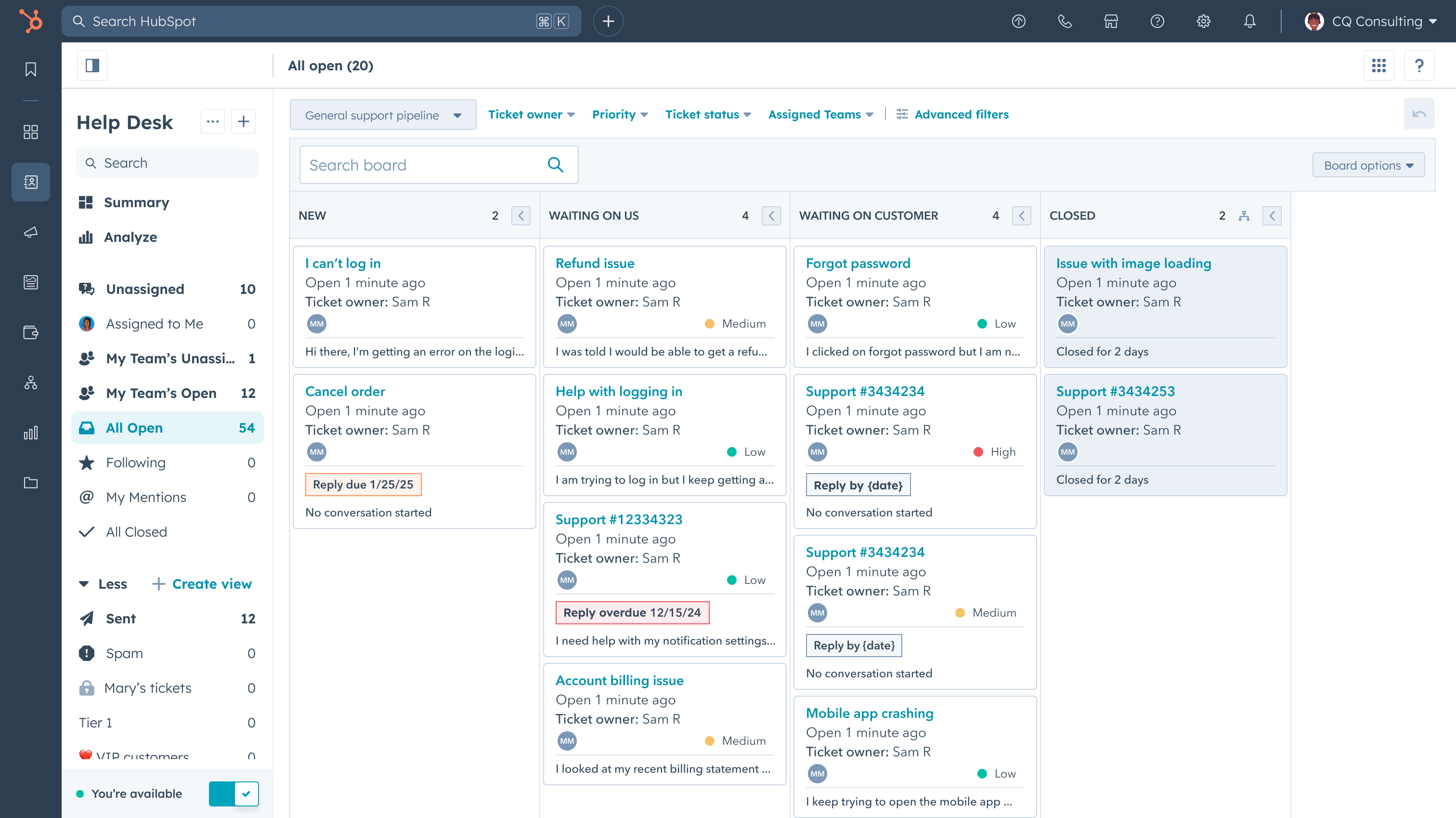Screen dimensions: 1456x818
Task: Select Mary's tickets in the sidebar
Action: click(x=147, y=688)
